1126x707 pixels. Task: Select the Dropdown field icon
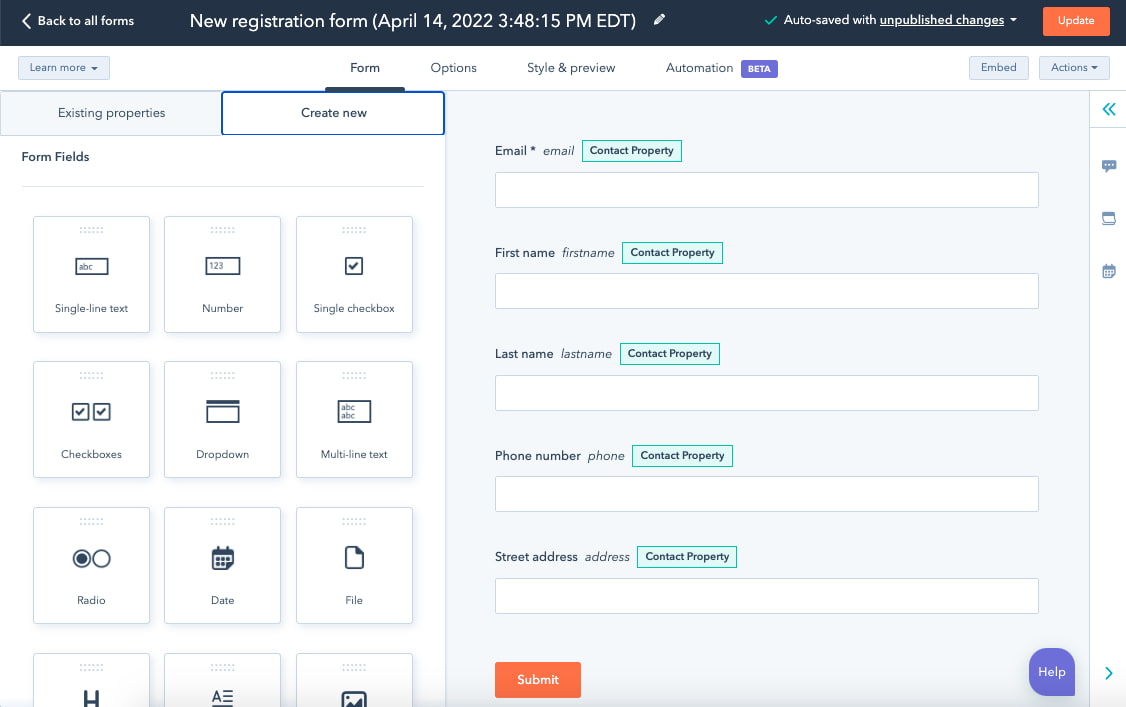point(223,411)
